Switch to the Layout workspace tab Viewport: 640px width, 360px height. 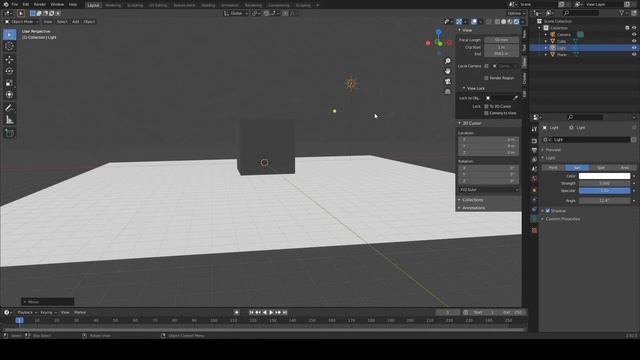pyautogui.click(x=93, y=5)
